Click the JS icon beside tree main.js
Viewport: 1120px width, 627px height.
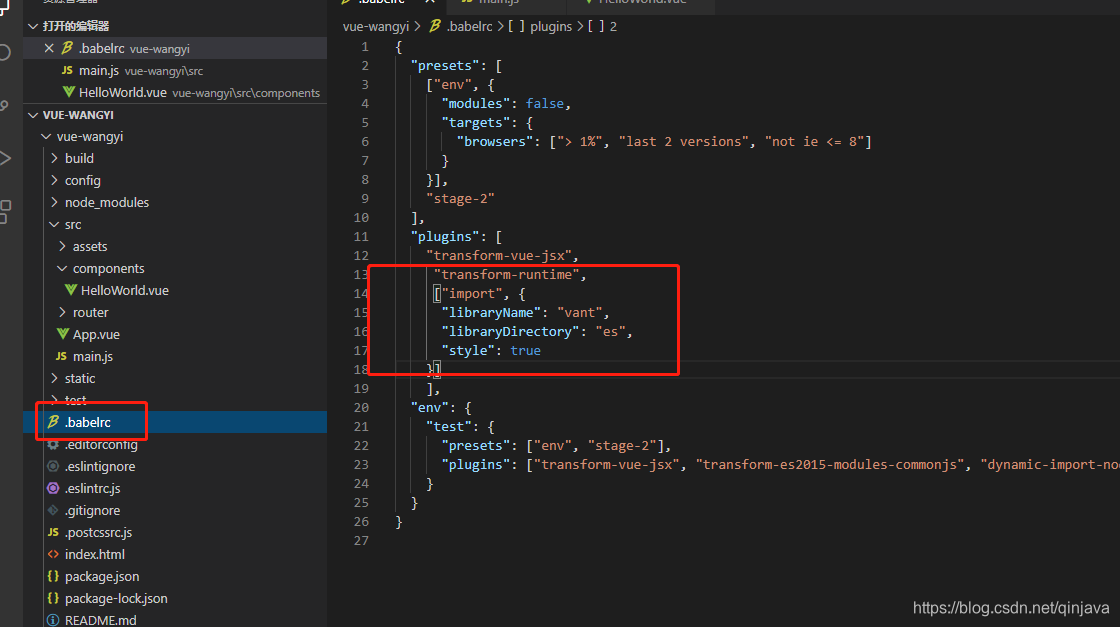click(x=61, y=356)
